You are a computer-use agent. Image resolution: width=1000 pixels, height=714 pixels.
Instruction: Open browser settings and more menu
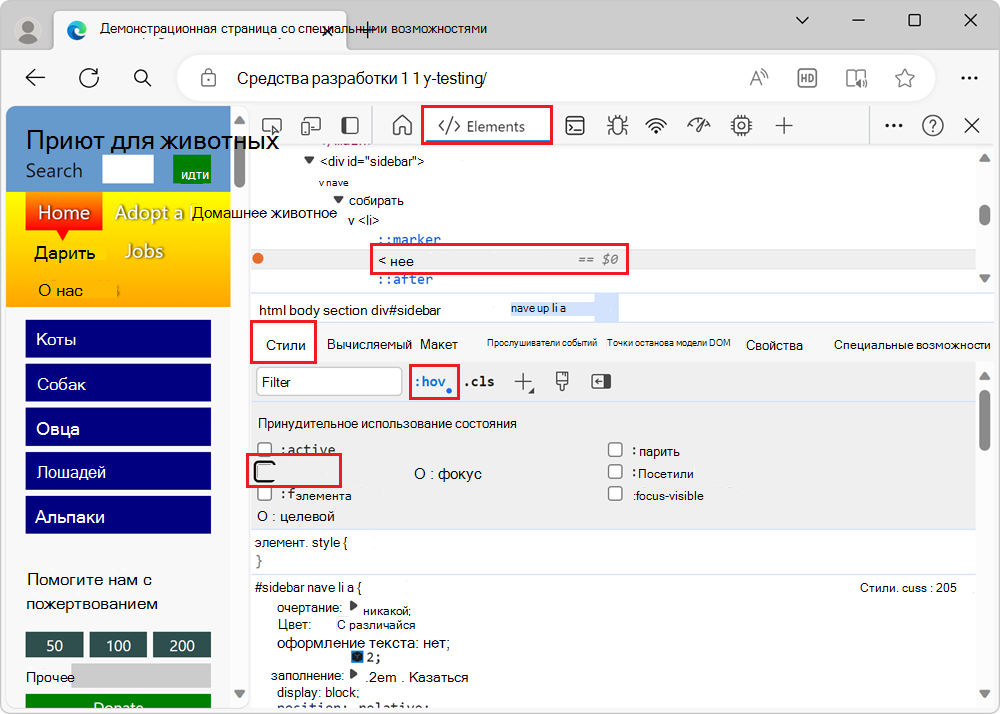(969, 78)
